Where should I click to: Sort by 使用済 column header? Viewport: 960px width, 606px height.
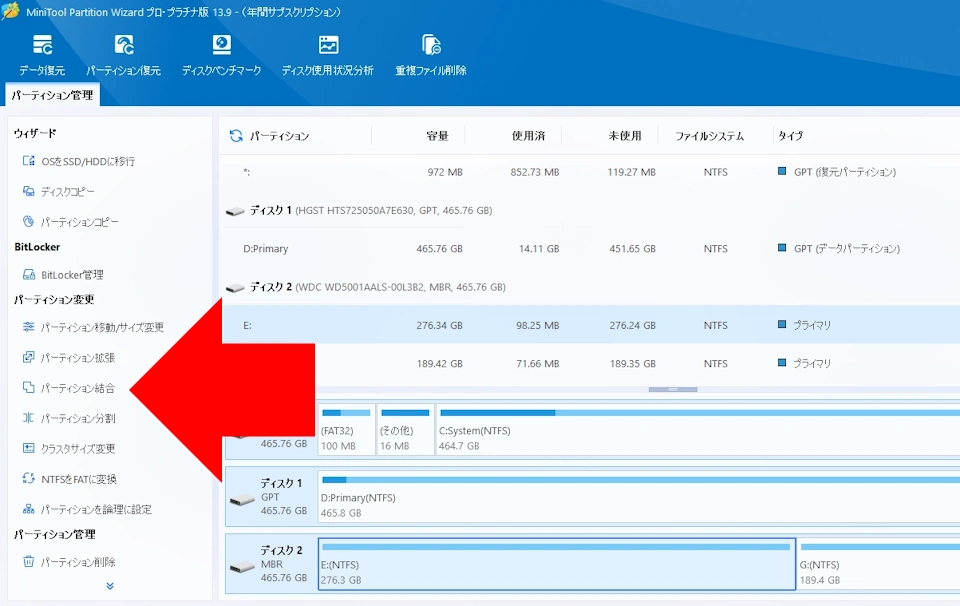pos(528,136)
